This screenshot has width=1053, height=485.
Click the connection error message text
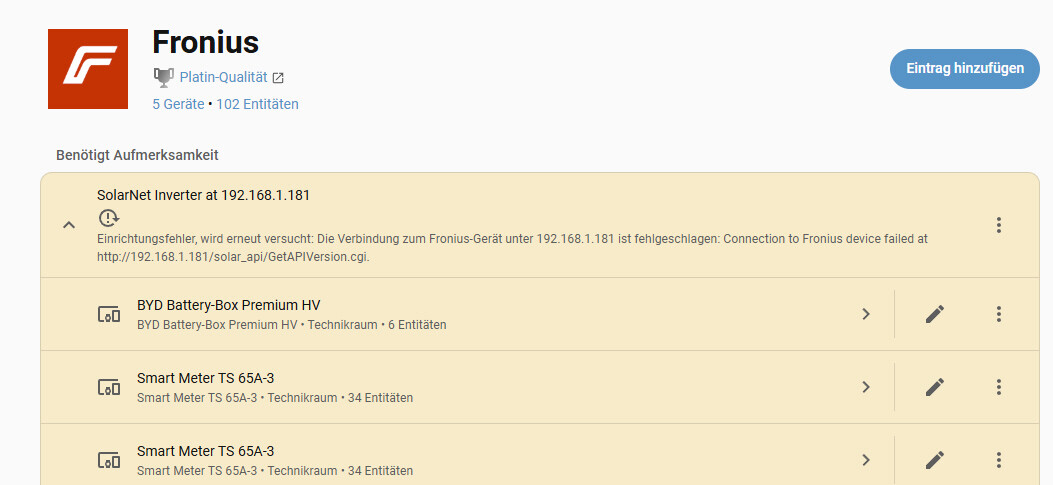point(512,248)
